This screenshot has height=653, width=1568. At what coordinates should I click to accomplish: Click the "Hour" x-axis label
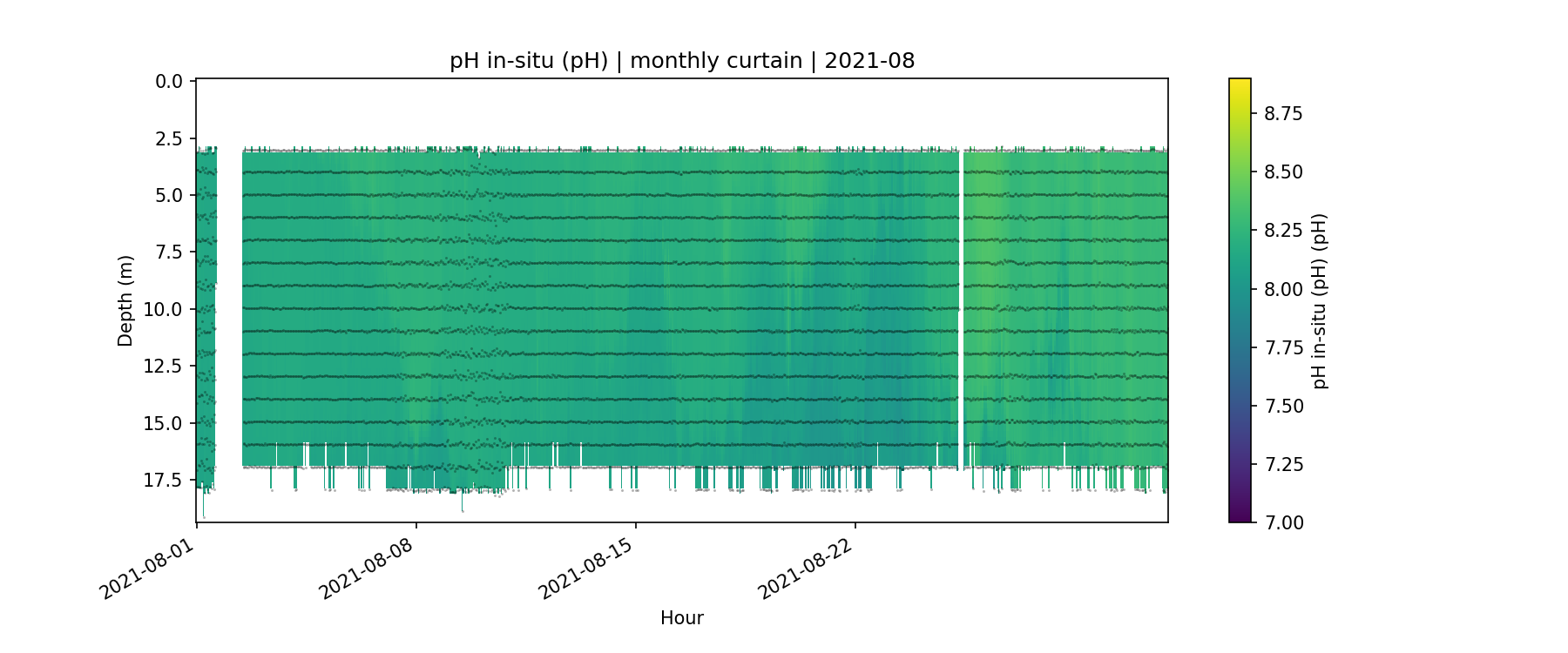click(x=681, y=618)
